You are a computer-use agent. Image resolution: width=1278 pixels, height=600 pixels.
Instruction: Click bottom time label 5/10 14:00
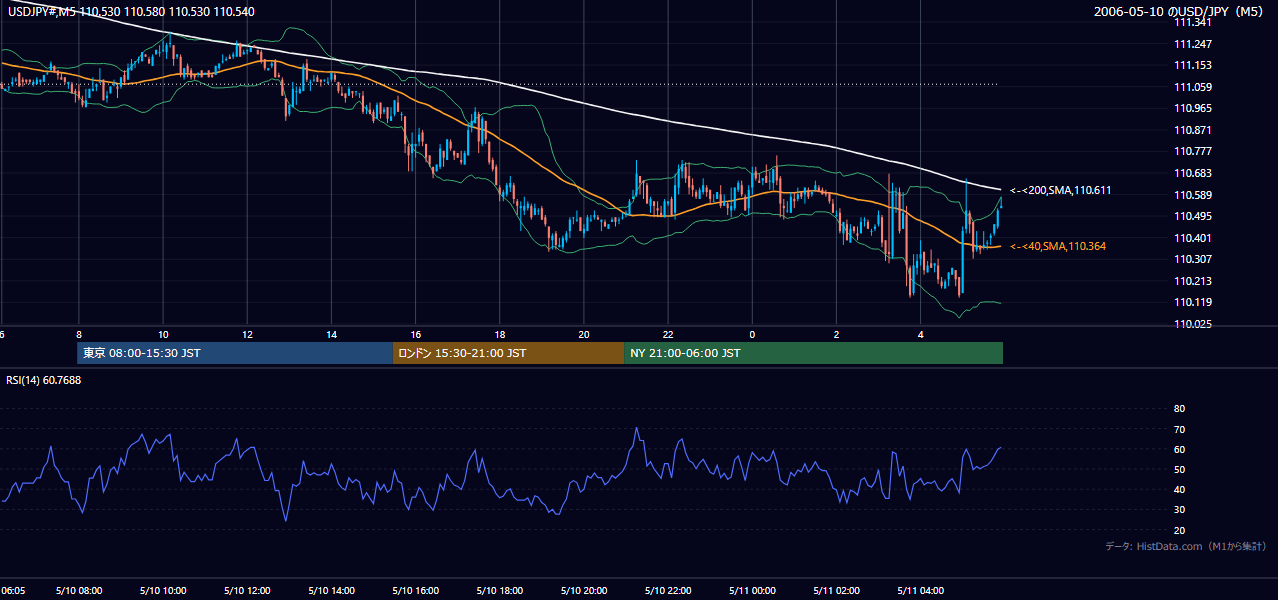(331, 591)
